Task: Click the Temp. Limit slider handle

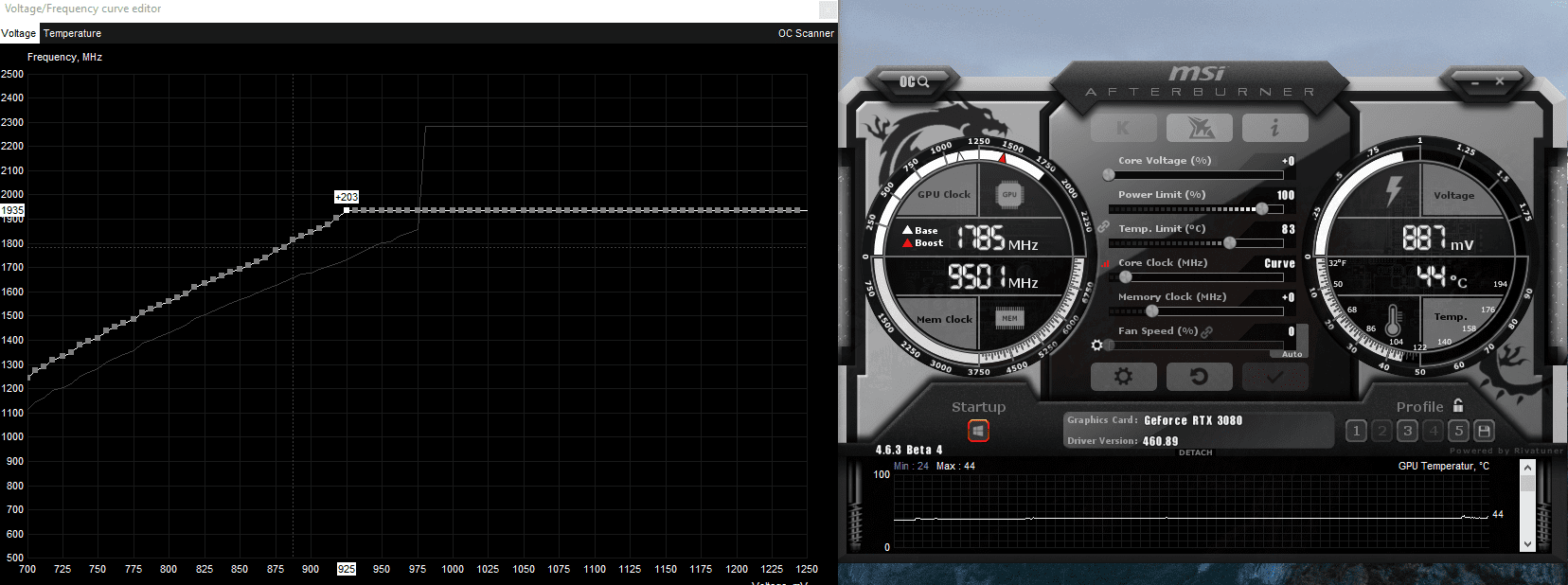Action: 1230,243
